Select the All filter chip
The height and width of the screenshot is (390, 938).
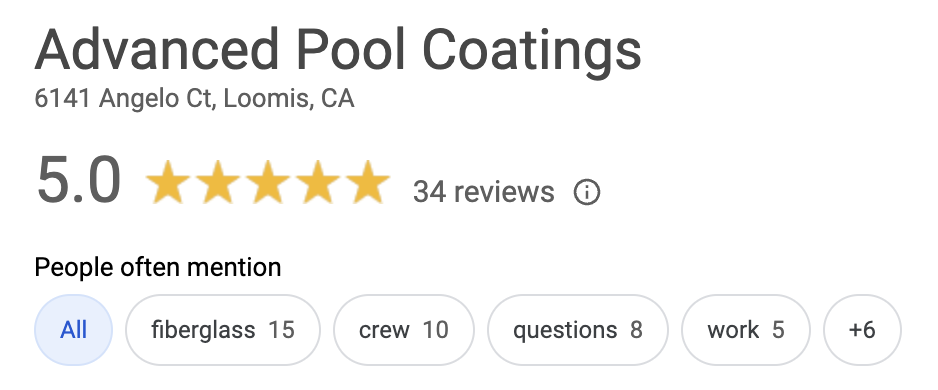(74, 330)
